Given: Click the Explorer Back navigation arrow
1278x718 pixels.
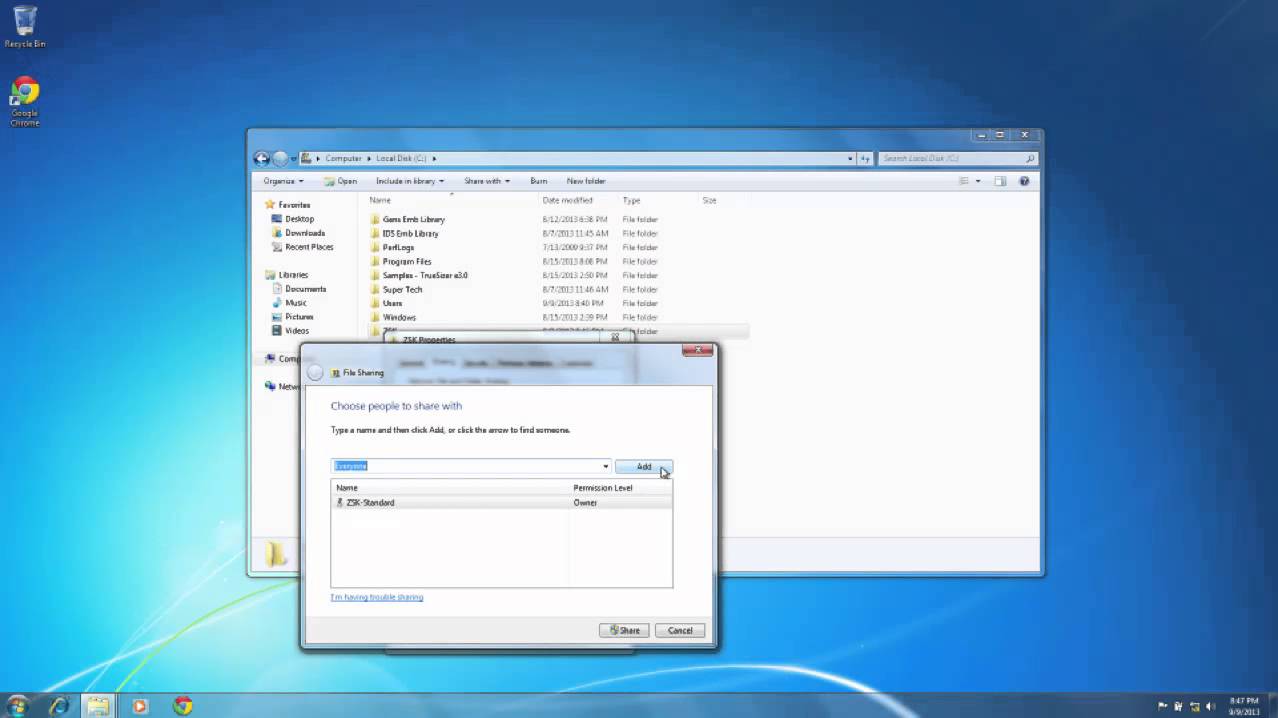Looking at the screenshot, I should point(262,158).
